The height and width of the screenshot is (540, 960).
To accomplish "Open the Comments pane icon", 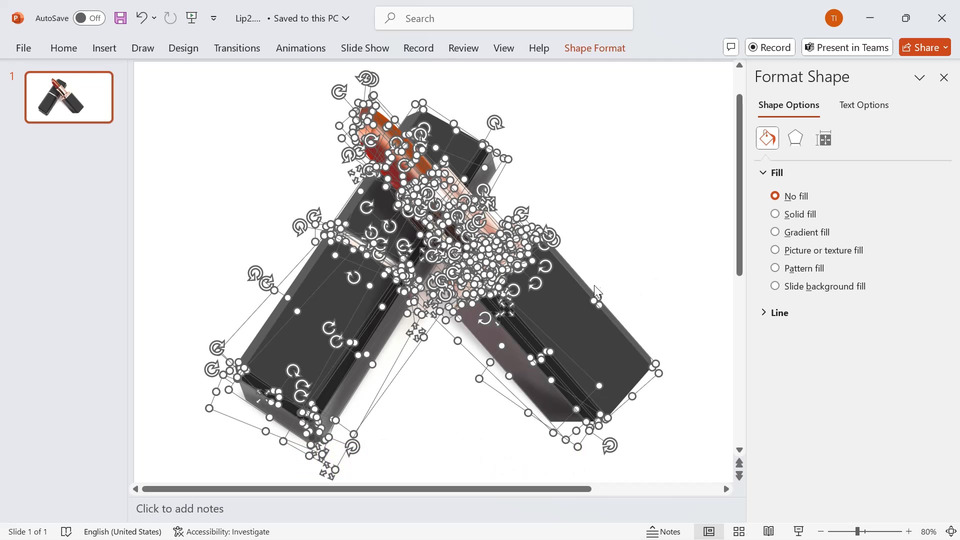I will [730, 47].
